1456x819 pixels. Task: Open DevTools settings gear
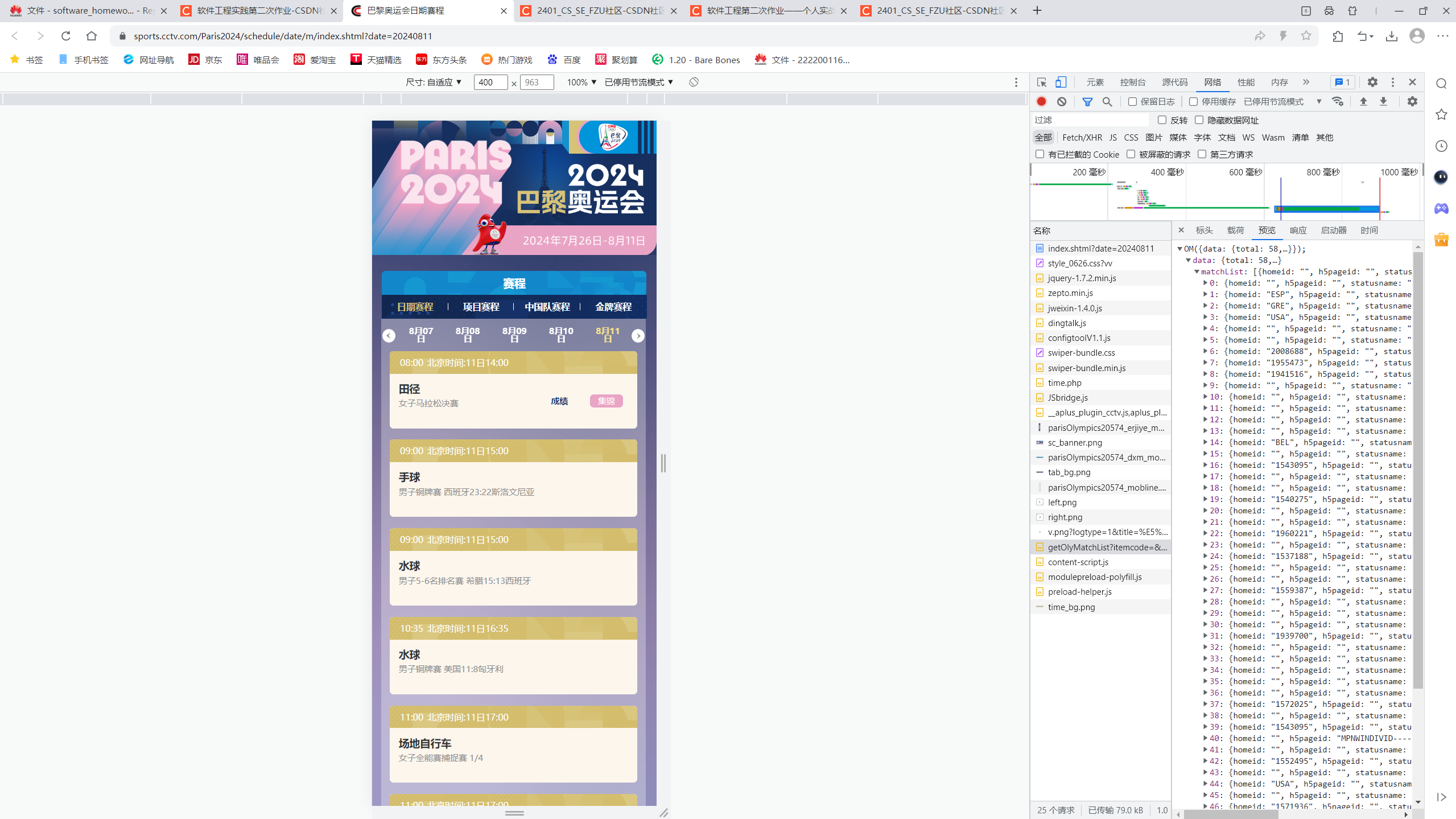click(1372, 83)
